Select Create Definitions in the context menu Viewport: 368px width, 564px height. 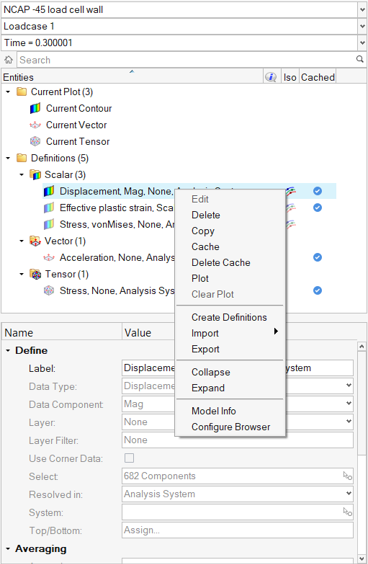[x=229, y=317]
